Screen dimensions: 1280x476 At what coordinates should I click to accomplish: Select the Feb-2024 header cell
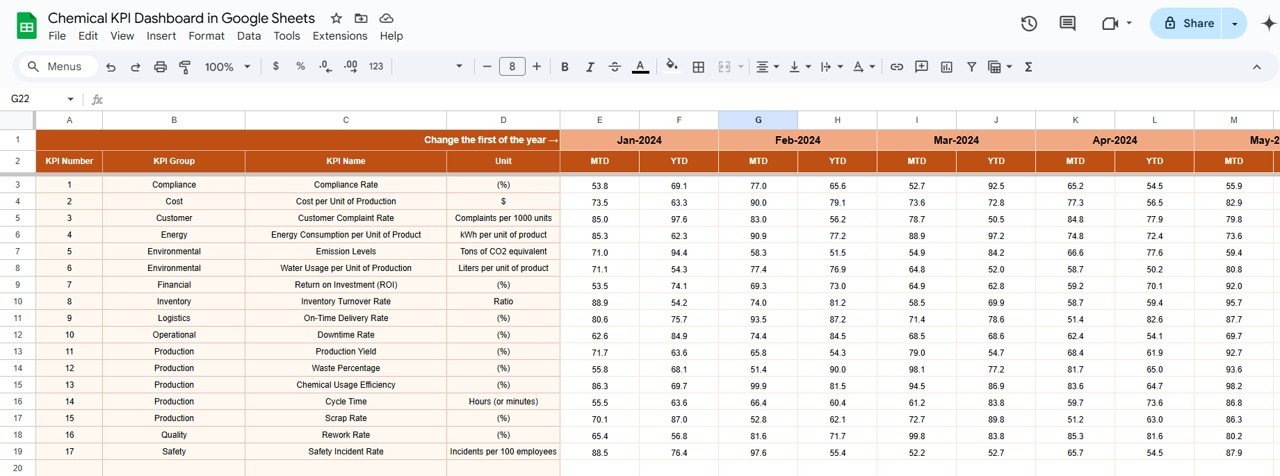click(x=798, y=140)
